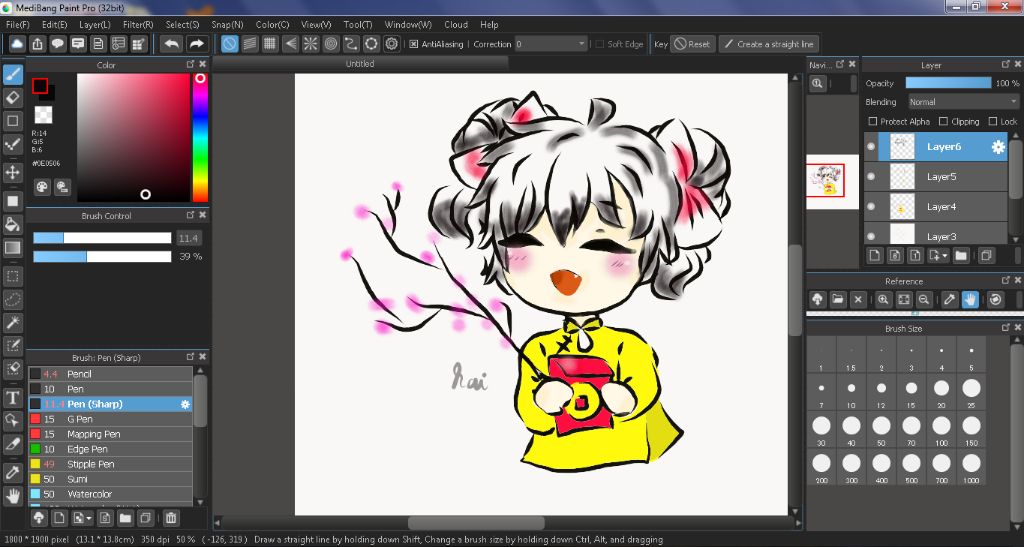Hide Layer6 visibility
1024x547 pixels.
click(x=871, y=147)
